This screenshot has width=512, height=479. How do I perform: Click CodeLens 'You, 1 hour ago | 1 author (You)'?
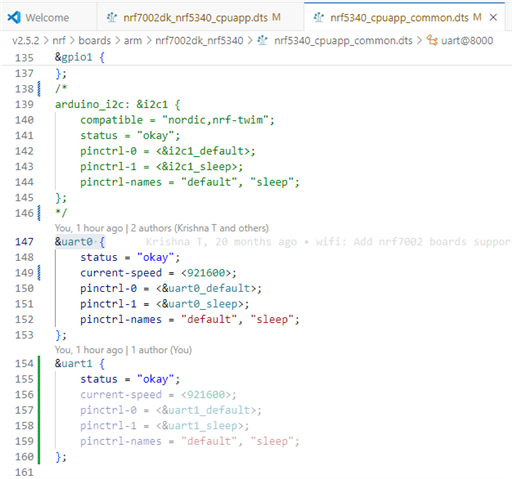tap(123, 350)
